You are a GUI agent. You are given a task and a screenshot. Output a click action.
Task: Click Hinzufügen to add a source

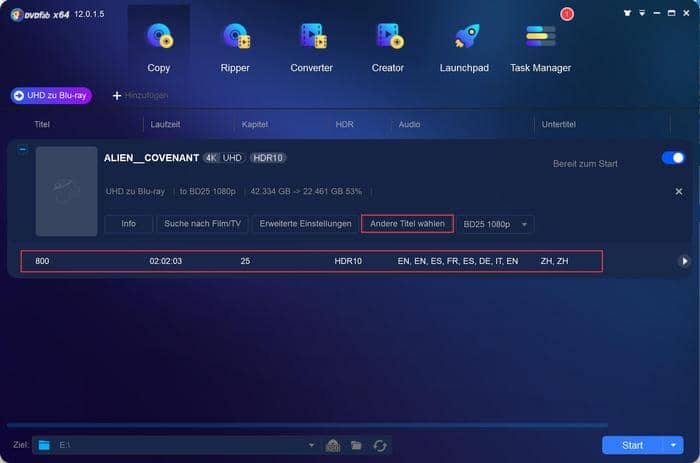point(140,96)
